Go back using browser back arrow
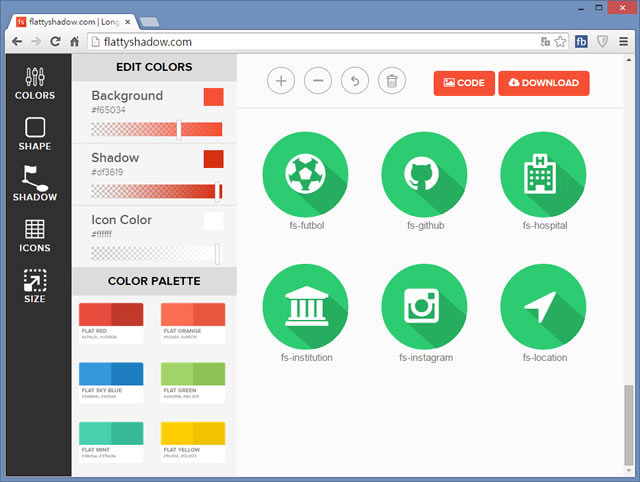 (x=17, y=42)
